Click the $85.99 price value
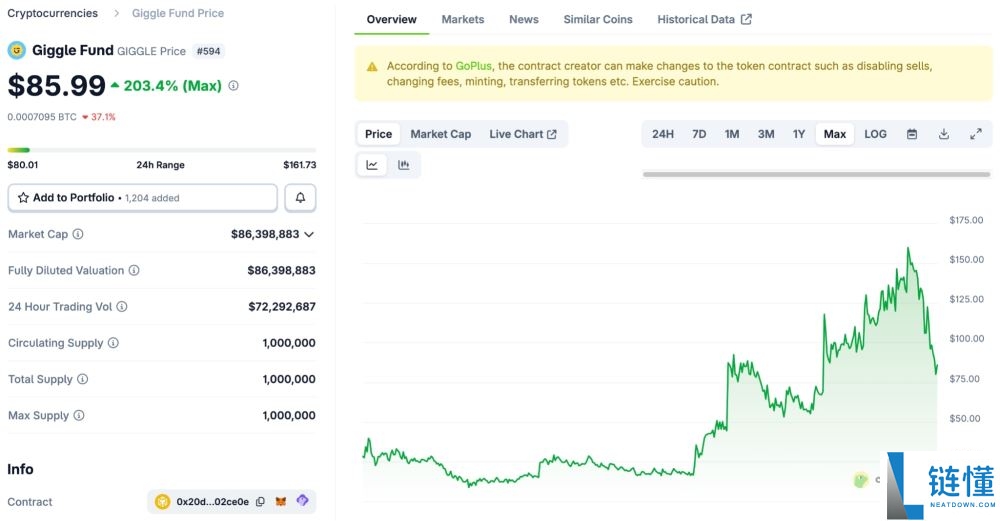1000x521 pixels. [x=57, y=85]
